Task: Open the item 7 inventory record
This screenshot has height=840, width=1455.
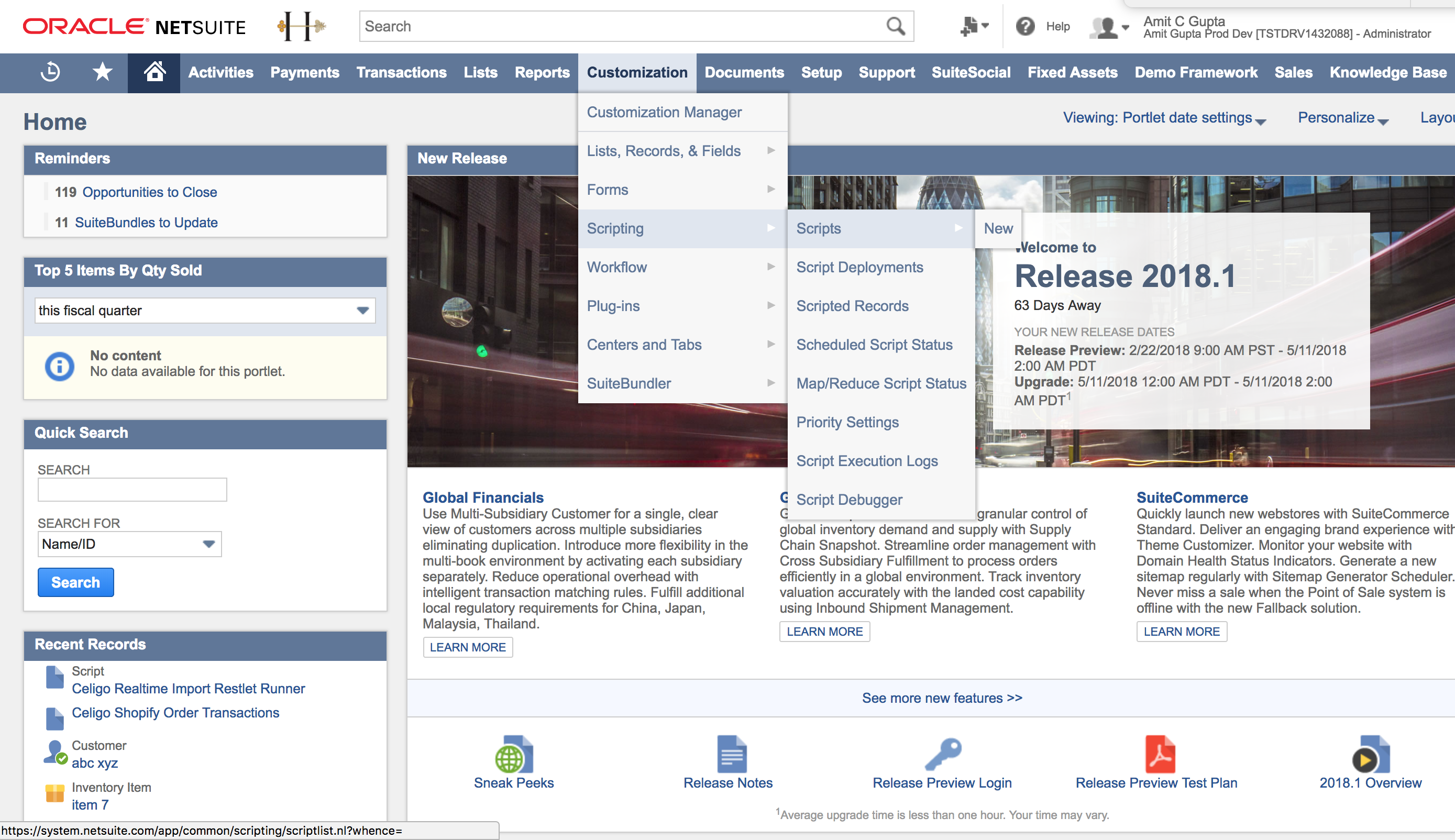Action: click(90, 805)
